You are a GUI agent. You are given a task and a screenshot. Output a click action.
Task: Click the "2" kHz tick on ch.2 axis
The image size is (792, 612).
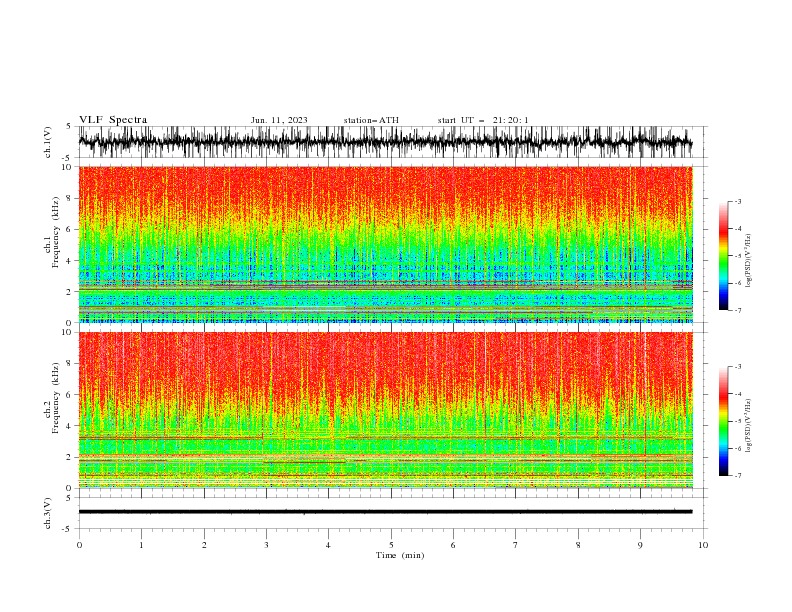tap(69, 457)
